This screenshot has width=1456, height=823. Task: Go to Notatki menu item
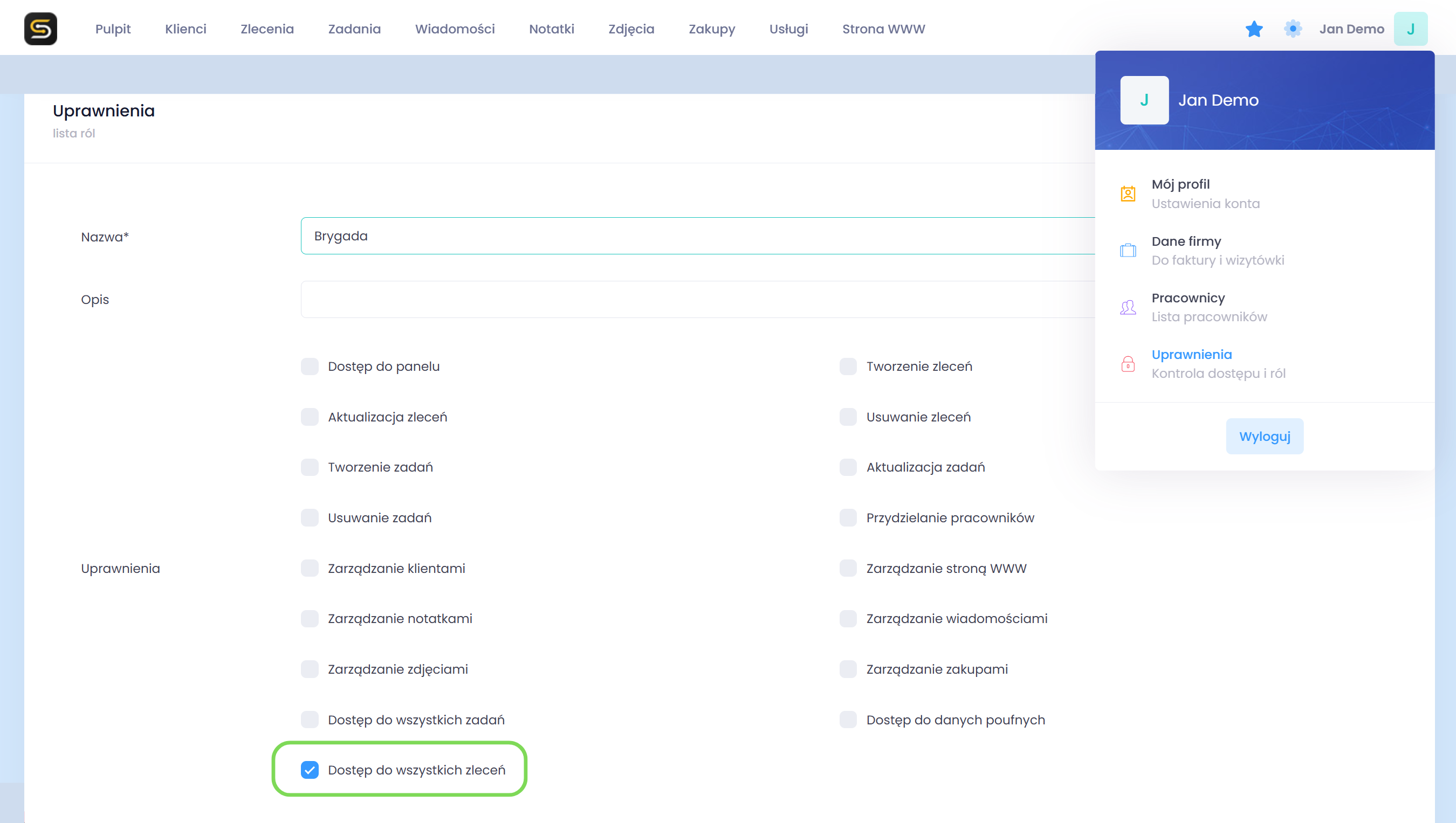[x=551, y=29]
